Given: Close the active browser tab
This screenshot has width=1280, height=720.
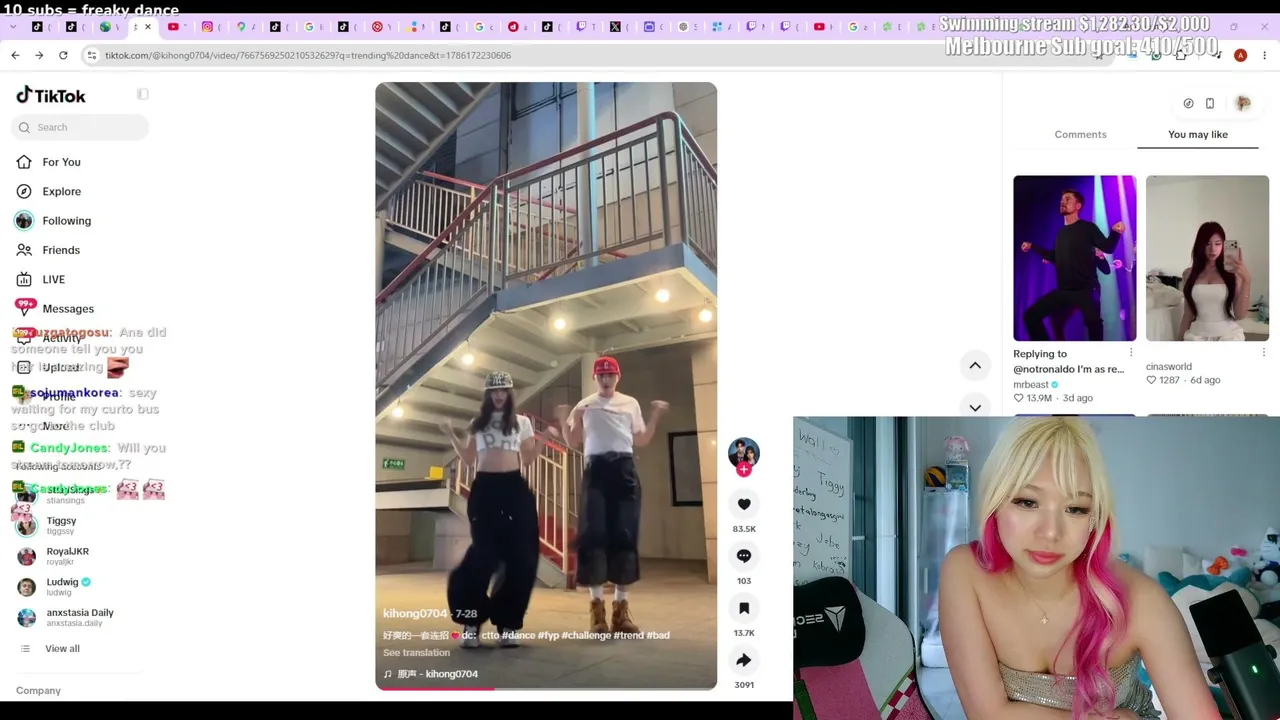Looking at the screenshot, I should click(x=148, y=27).
